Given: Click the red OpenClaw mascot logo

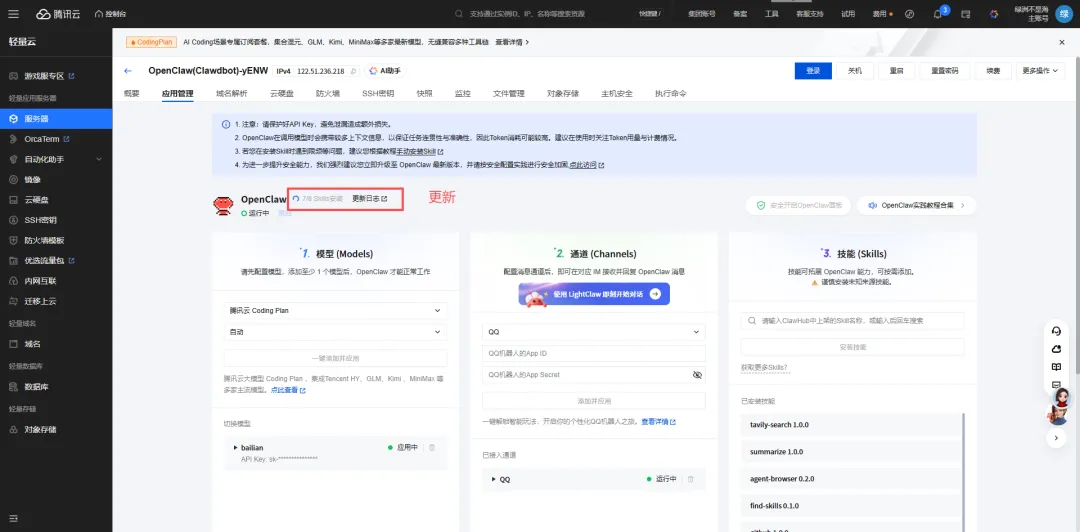Looking at the screenshot, I should coord(222,205).
